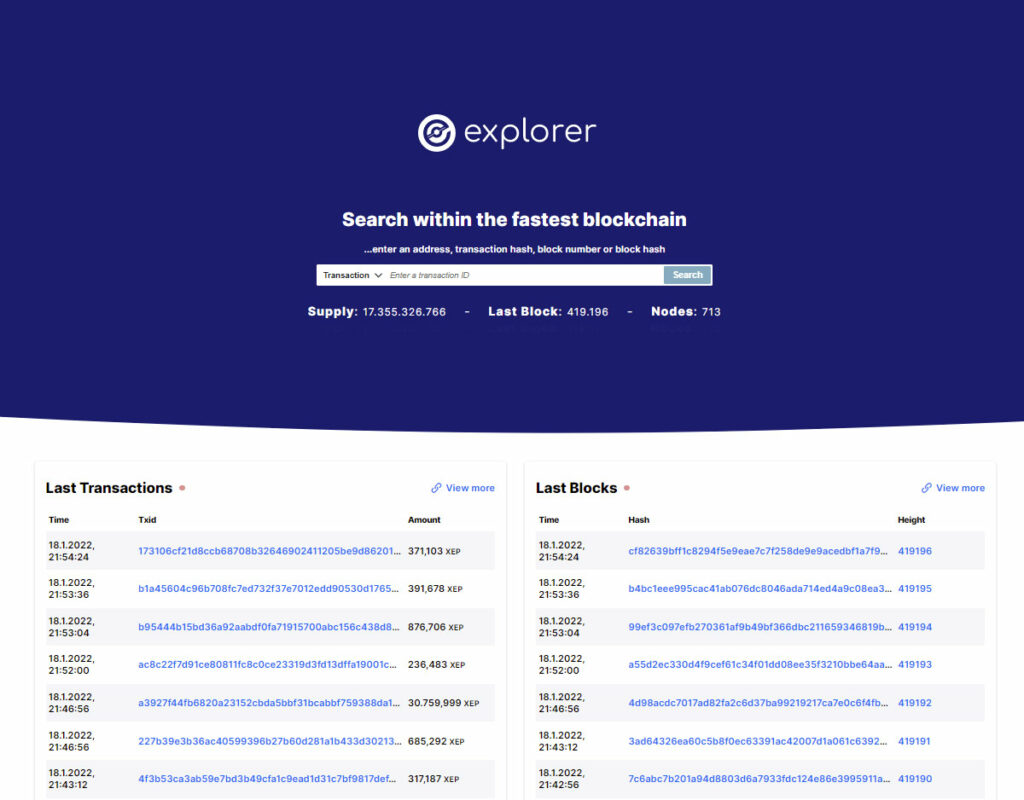Click link icon beside Last Transactions View more
This screenshot has height=800, width=1024.
[436, 488]
